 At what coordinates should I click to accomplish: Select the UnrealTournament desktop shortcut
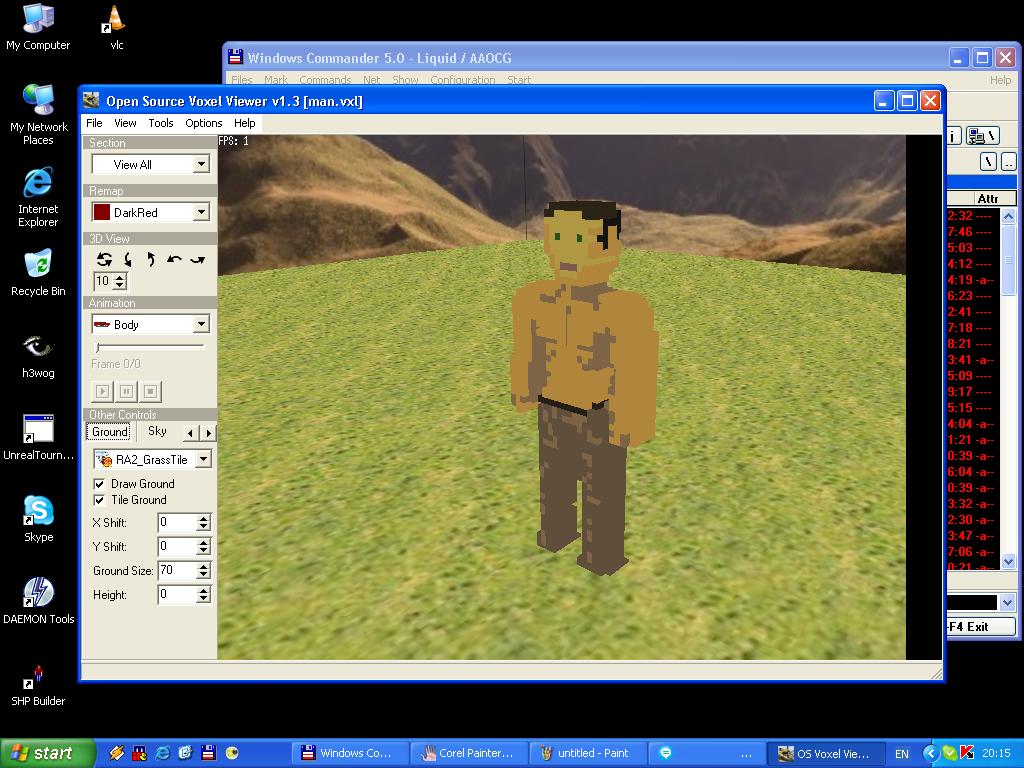point(38,438)
